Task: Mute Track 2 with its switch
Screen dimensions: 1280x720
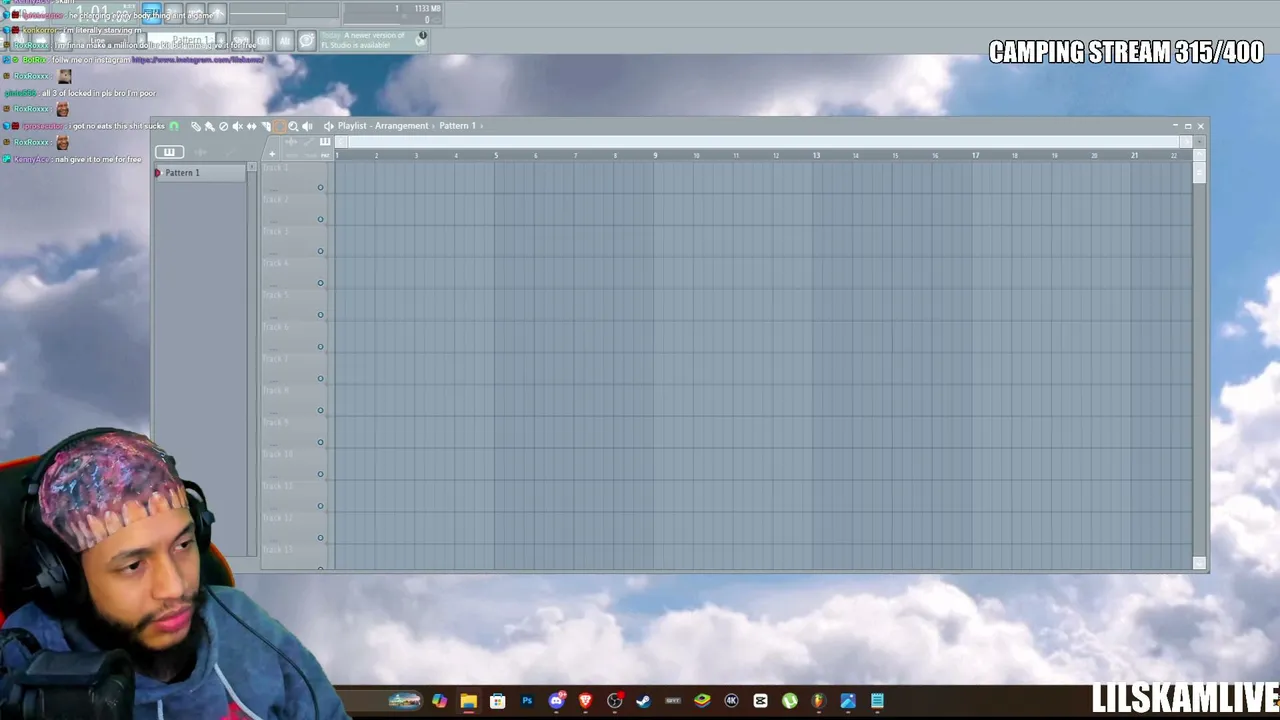Action: tap(321, 219)
